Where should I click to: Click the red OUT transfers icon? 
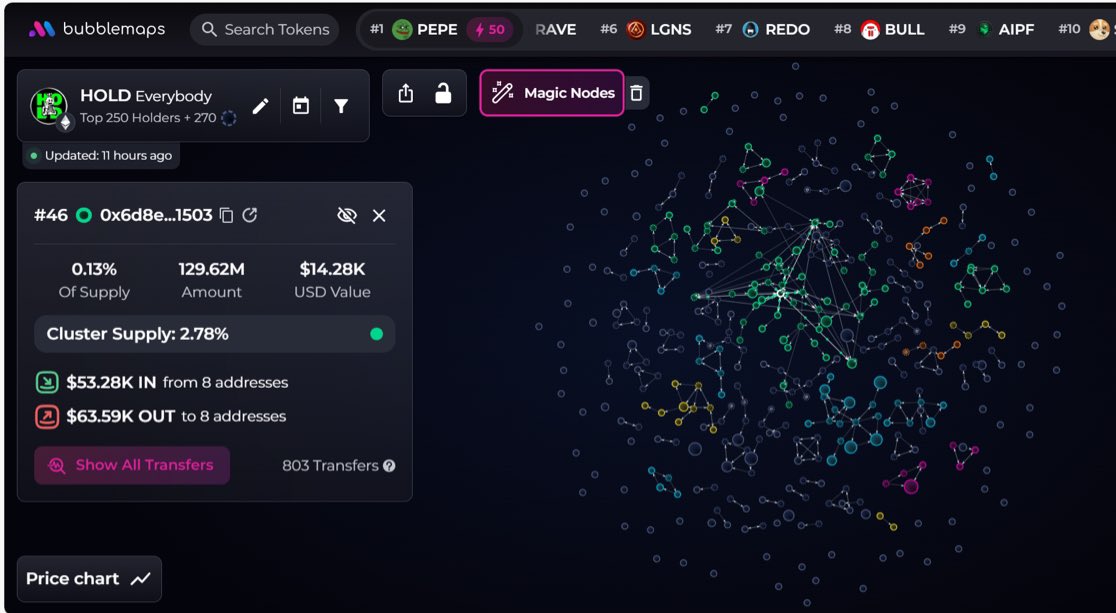[x=47, y=416]
